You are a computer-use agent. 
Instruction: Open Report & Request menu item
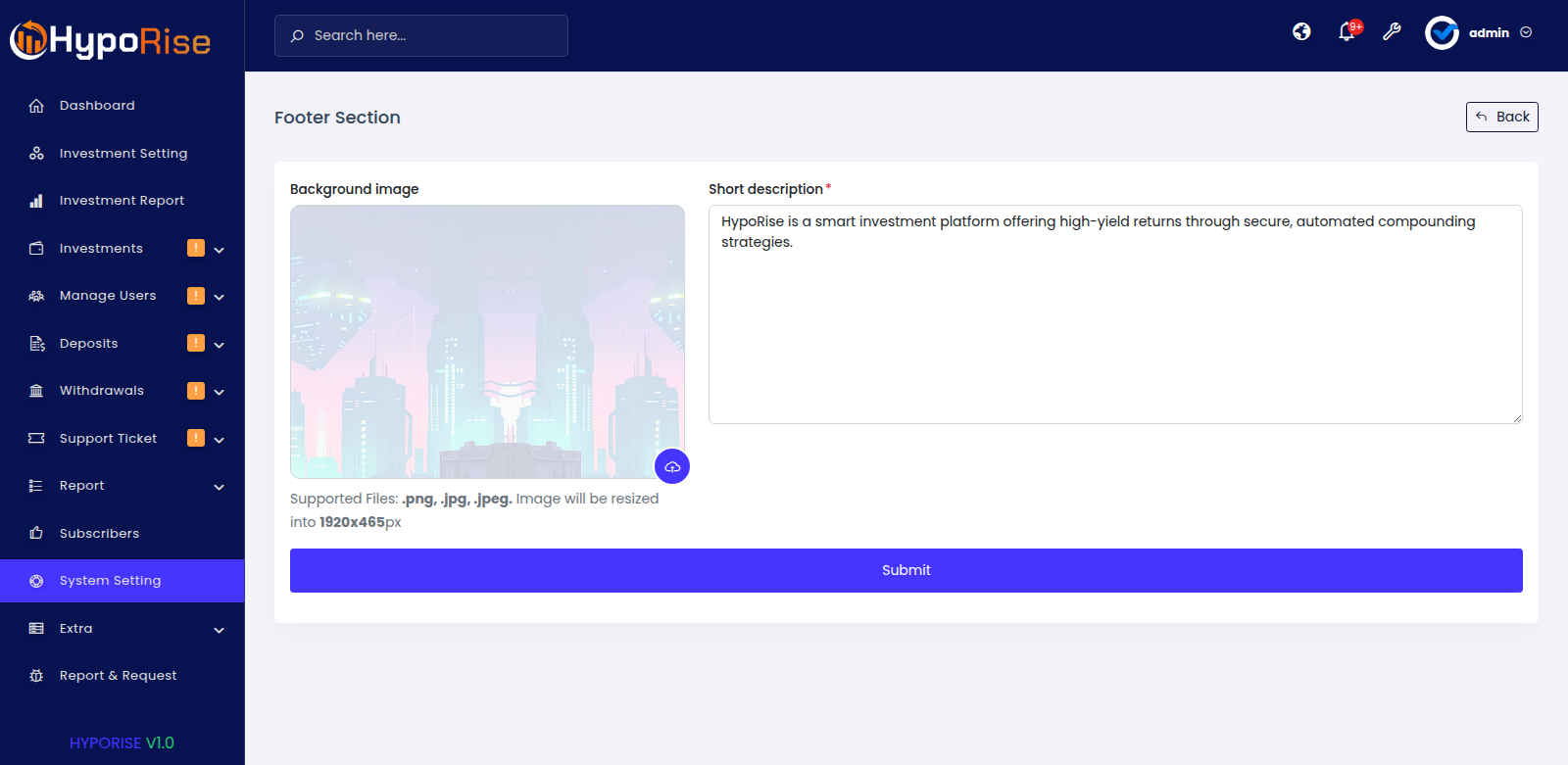tap(122, 676)
